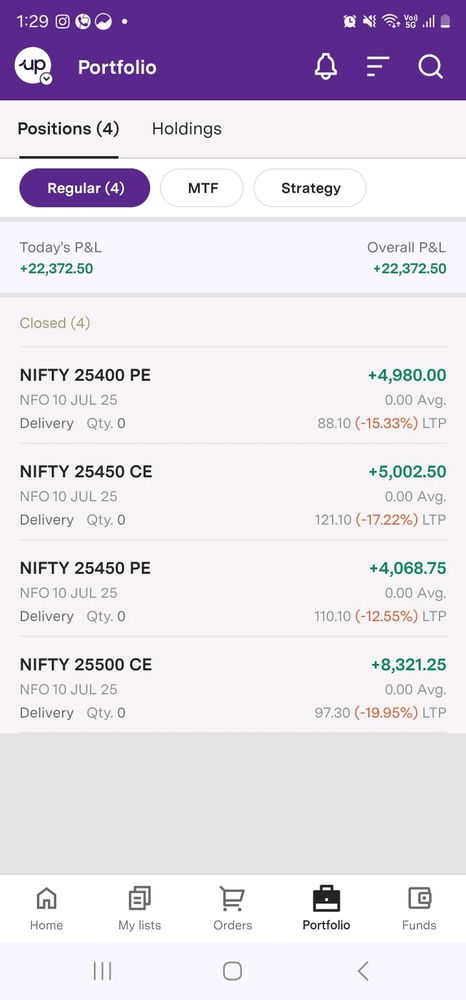Select the Strategy filter chip

coord(310,188)
